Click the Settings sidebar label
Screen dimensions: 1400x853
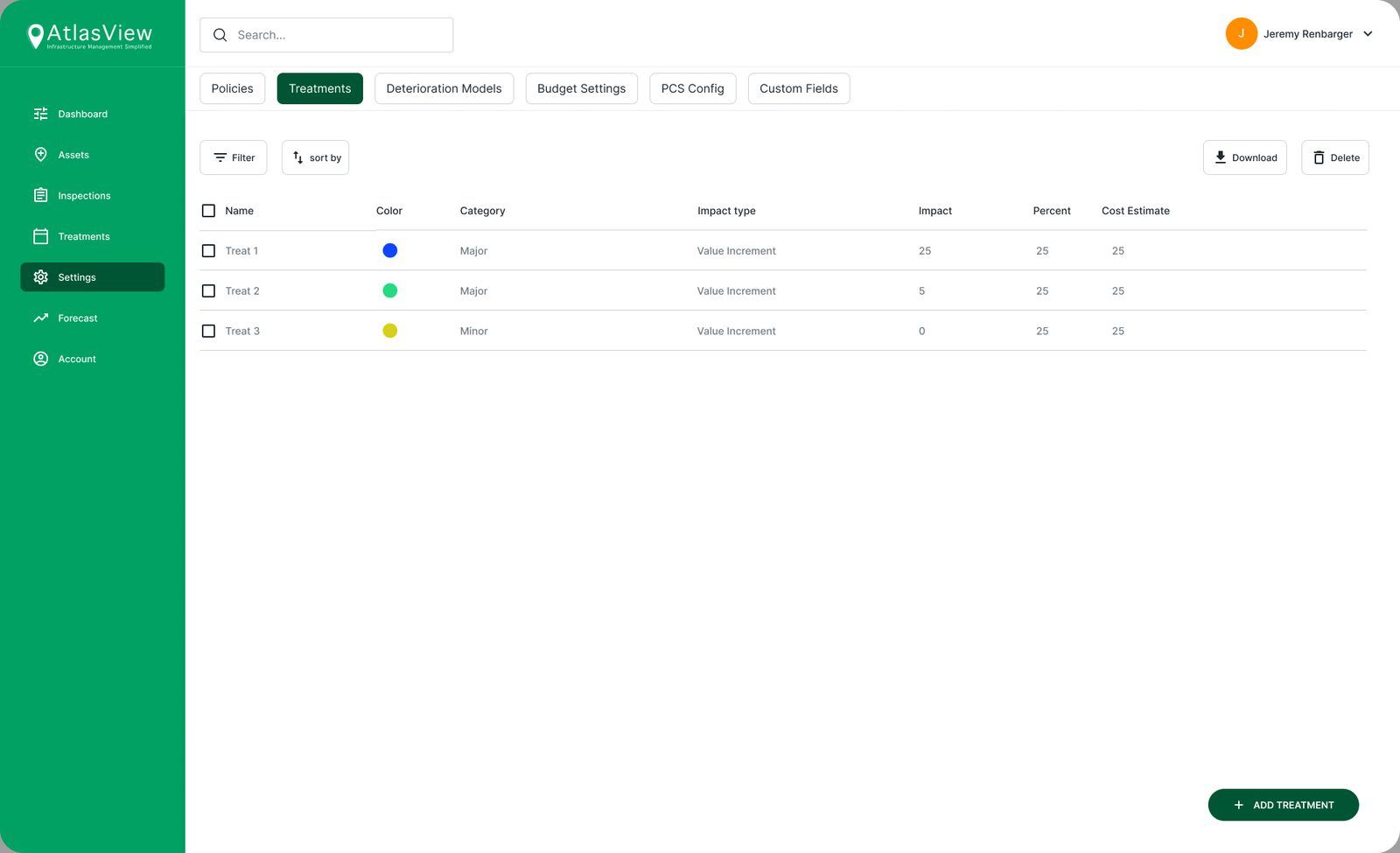[77, 277]
